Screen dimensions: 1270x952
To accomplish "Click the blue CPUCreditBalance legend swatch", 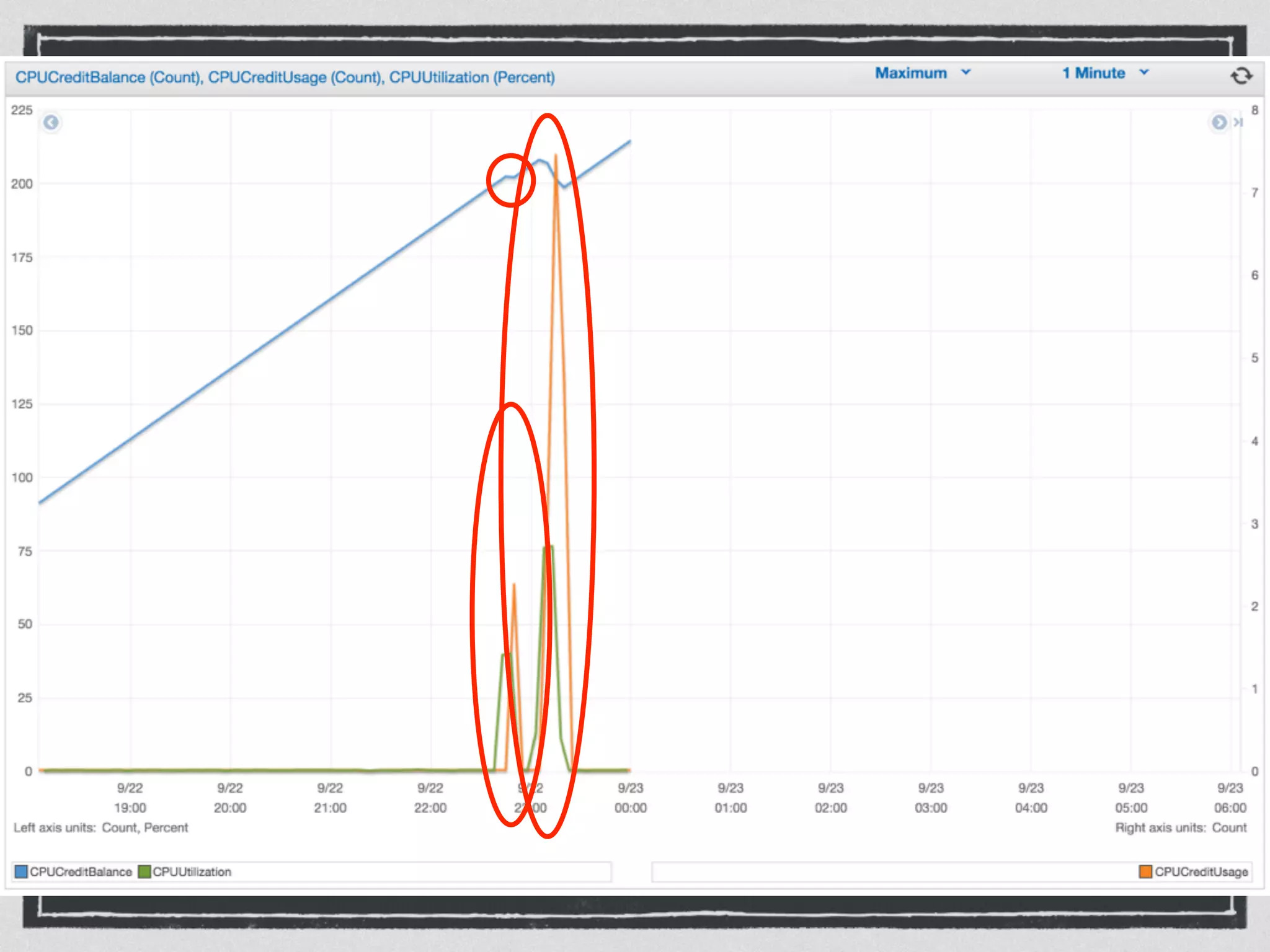I will 21,871.
